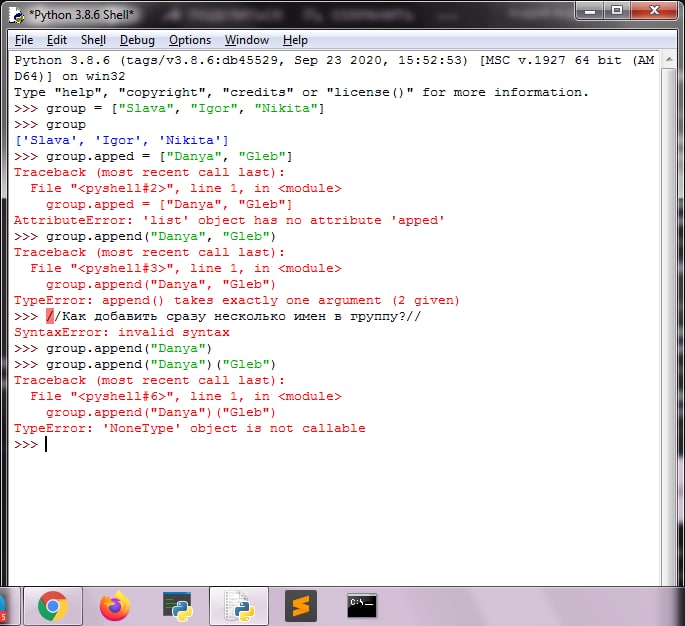Image resolution: width=685 pixels, height=626 pixels.
Task: Open the Help menu
Action: (295, 40)
